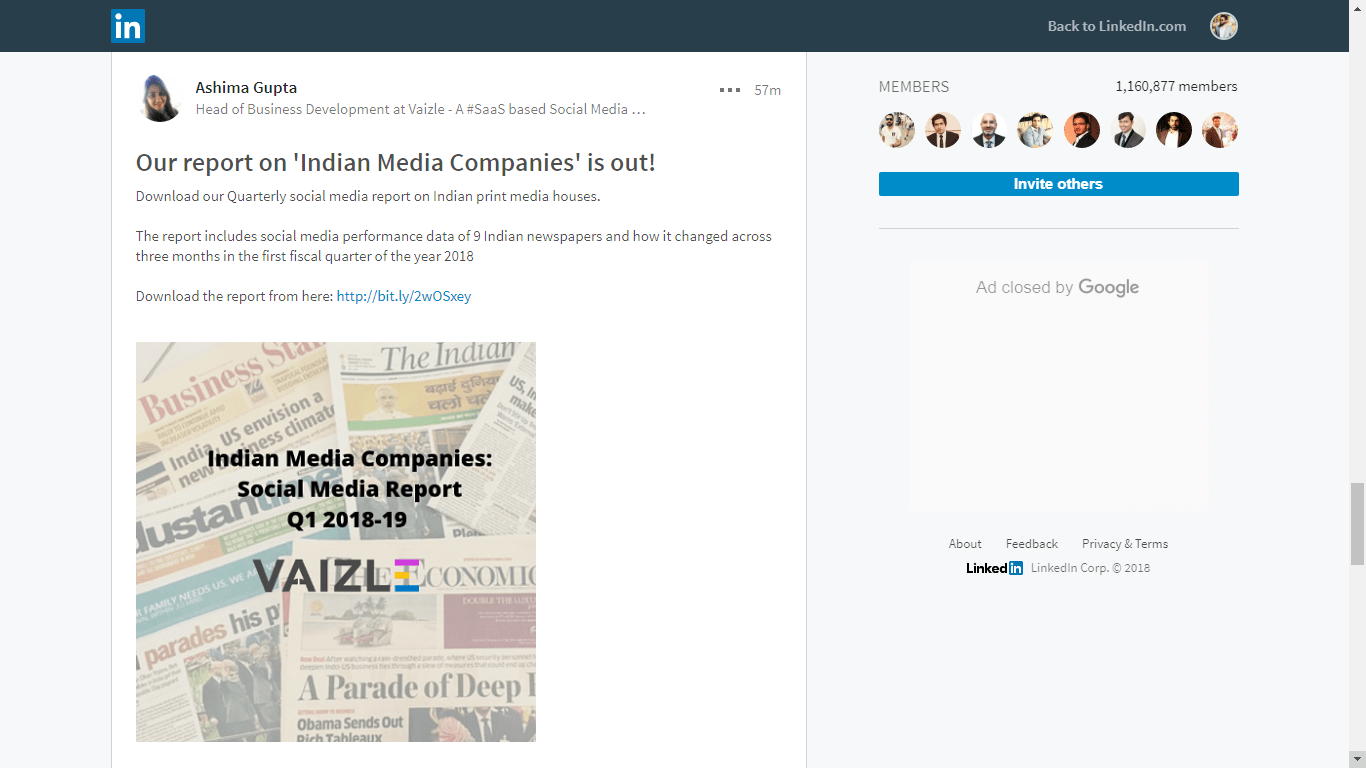This screenshot has height=768, width=1366.
Task: Click the seventh member avatar
Action: point(1174,130)
